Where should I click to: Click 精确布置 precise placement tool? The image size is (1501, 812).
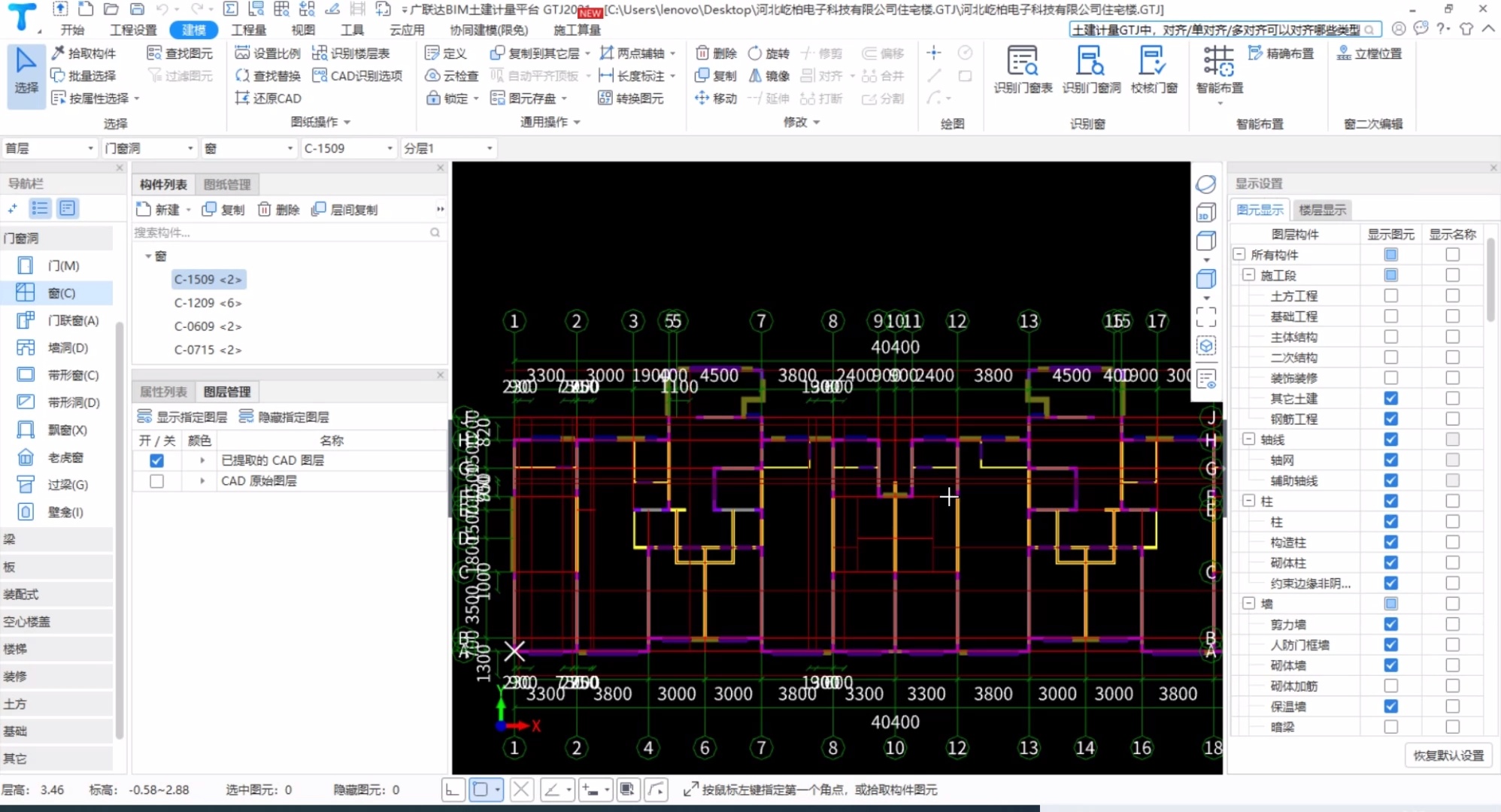click(x=1281, y=53)
